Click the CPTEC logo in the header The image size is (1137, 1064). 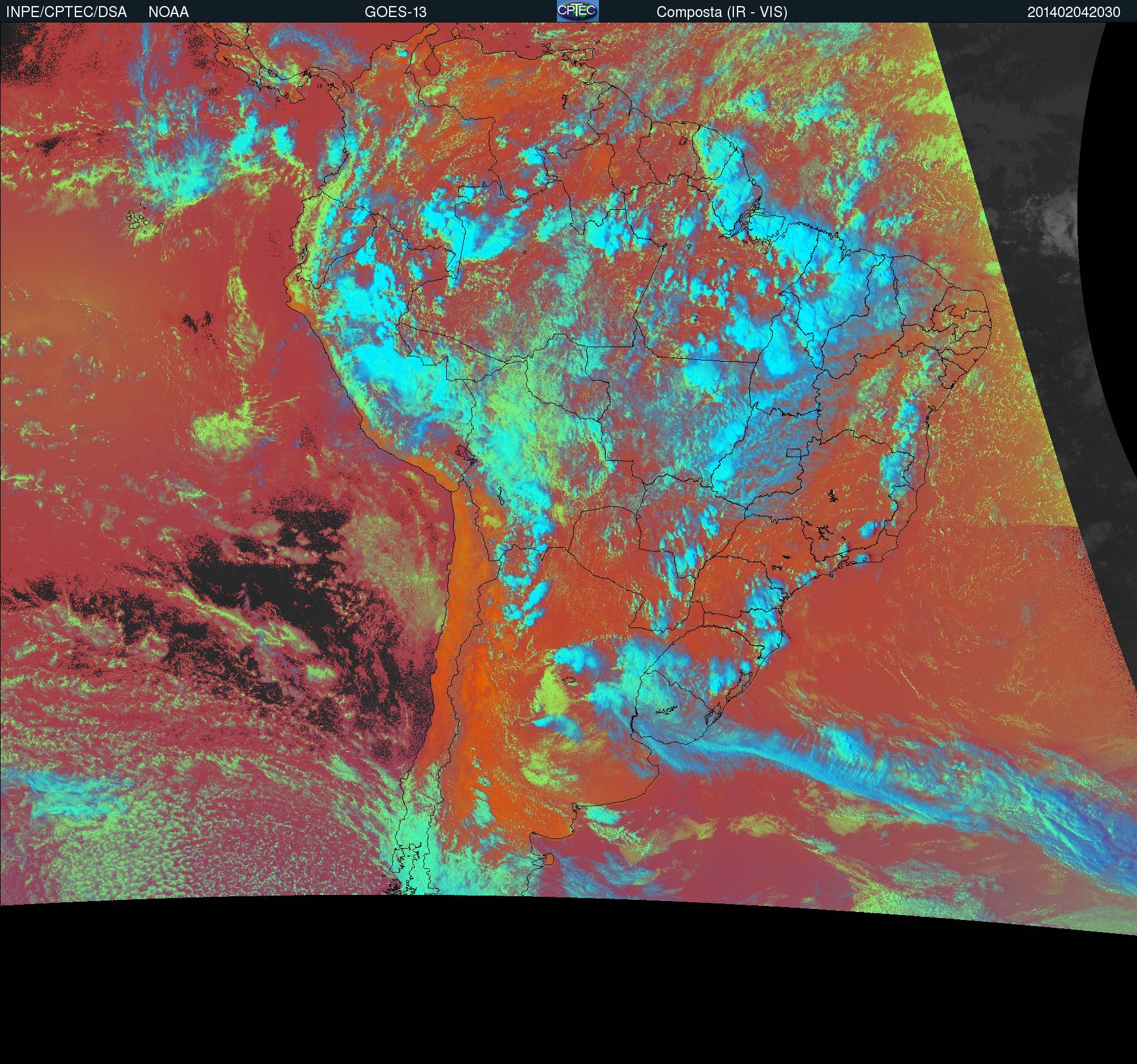(x=578, y=11)
